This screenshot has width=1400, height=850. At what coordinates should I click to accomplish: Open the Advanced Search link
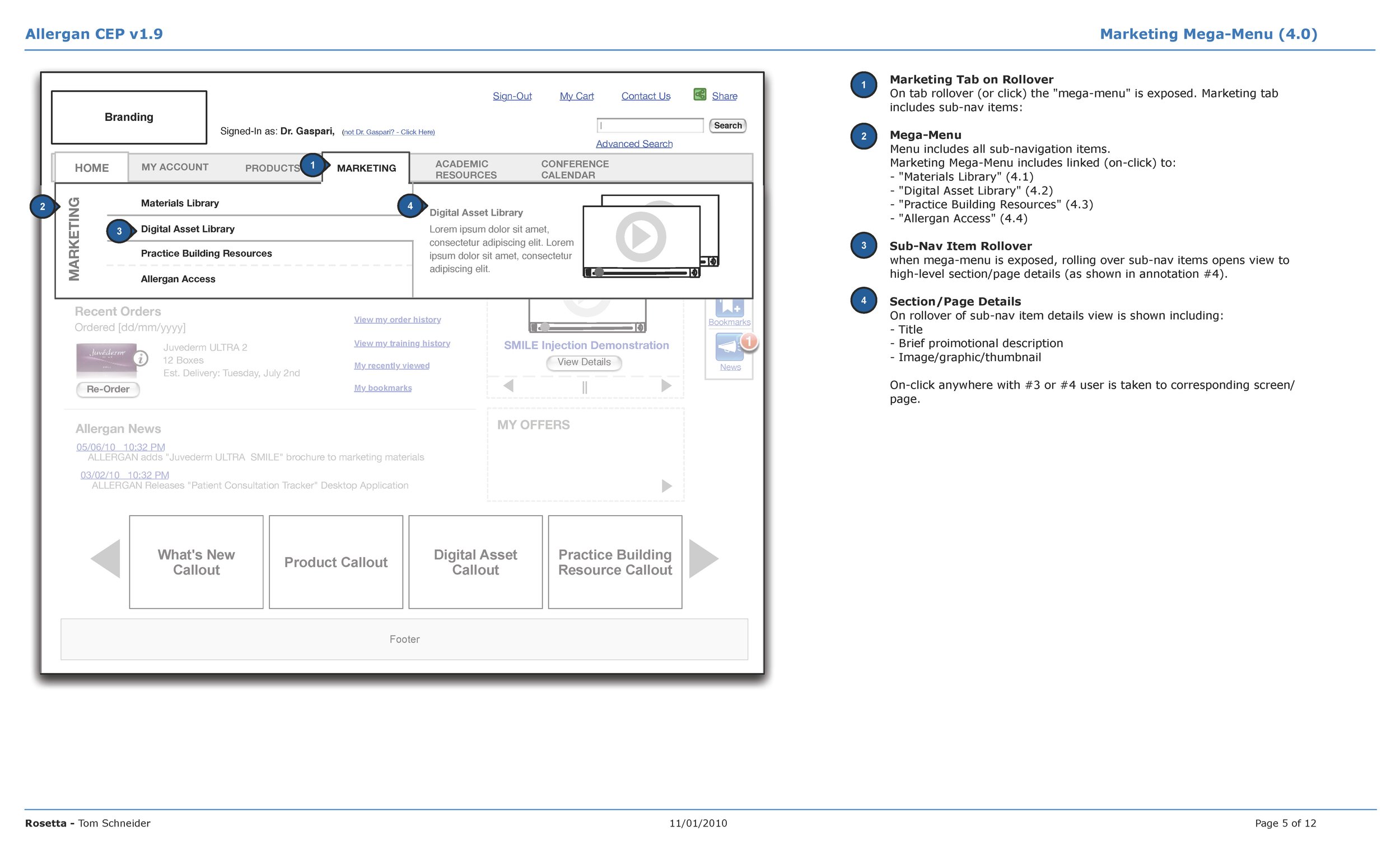click(634, 144)
